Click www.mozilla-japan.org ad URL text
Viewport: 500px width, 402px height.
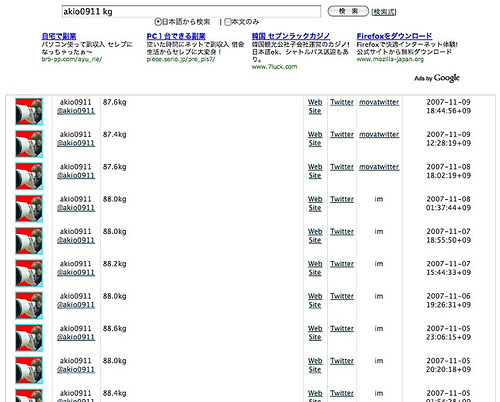pyautogui.click(x=390, y=59)
